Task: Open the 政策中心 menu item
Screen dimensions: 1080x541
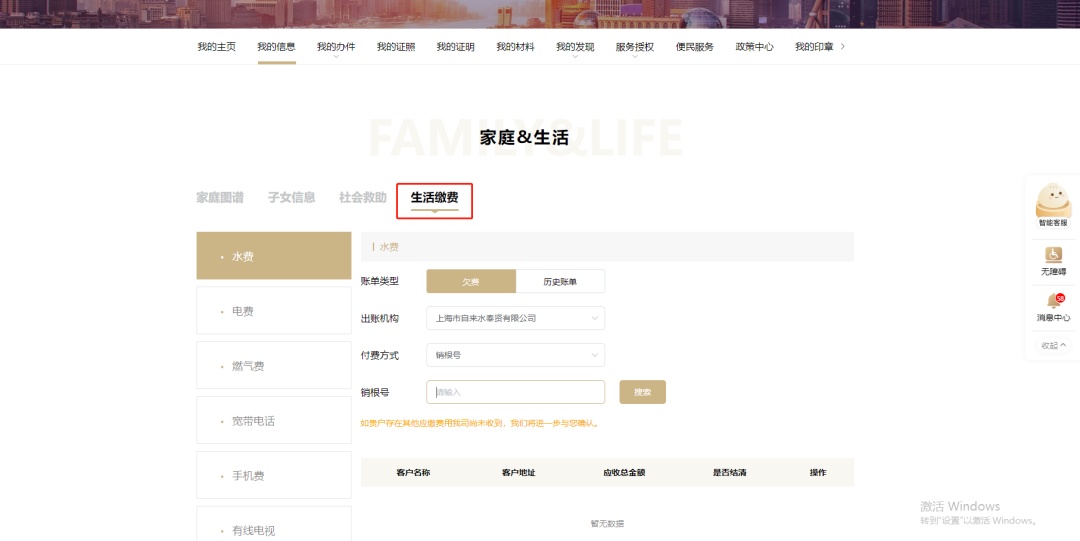Action: (x=754, y=47)
